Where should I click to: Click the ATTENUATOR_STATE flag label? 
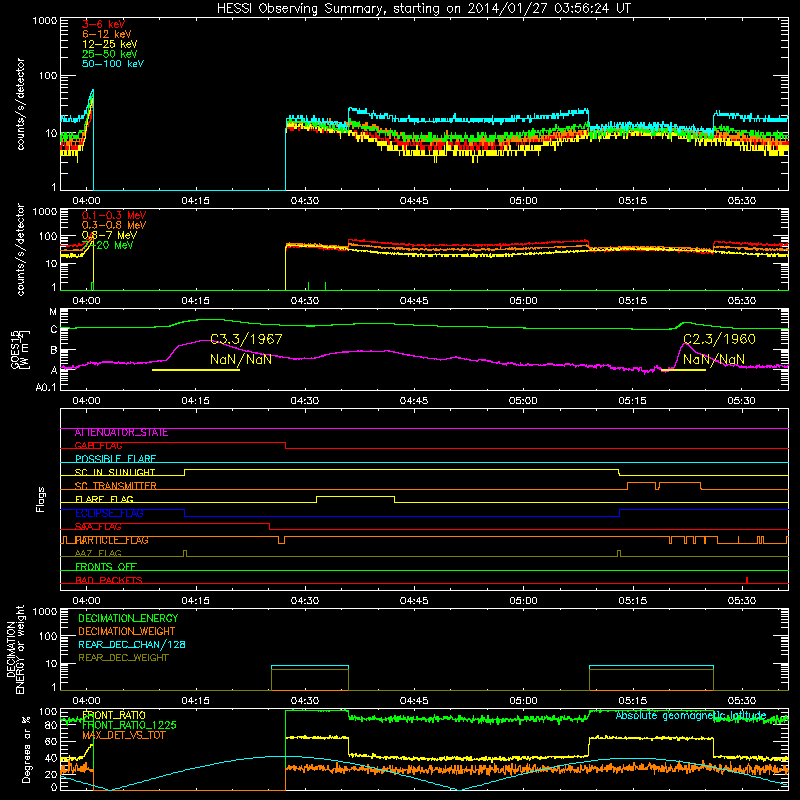point(121,433)
